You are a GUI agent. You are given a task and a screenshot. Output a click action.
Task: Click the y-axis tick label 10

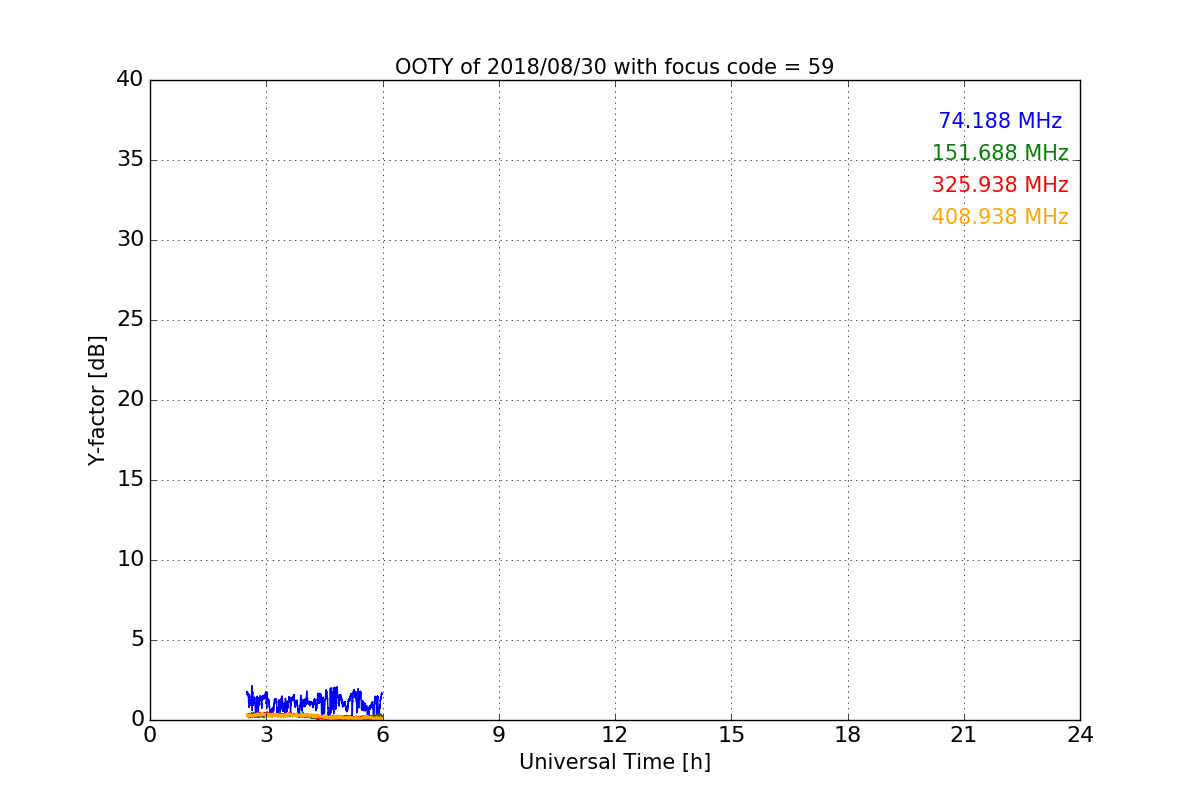point(130,560)
